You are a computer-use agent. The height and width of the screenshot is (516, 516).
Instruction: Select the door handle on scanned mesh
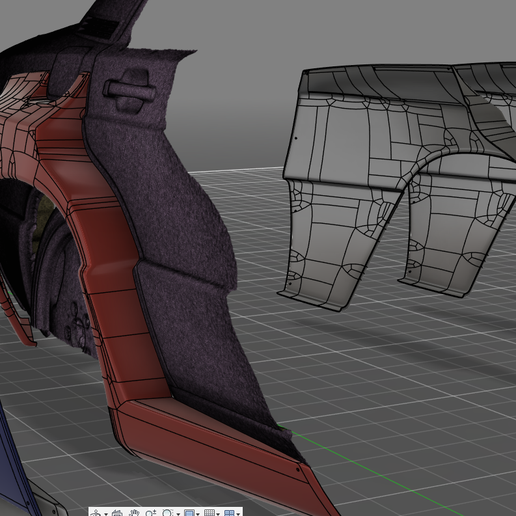129,89
